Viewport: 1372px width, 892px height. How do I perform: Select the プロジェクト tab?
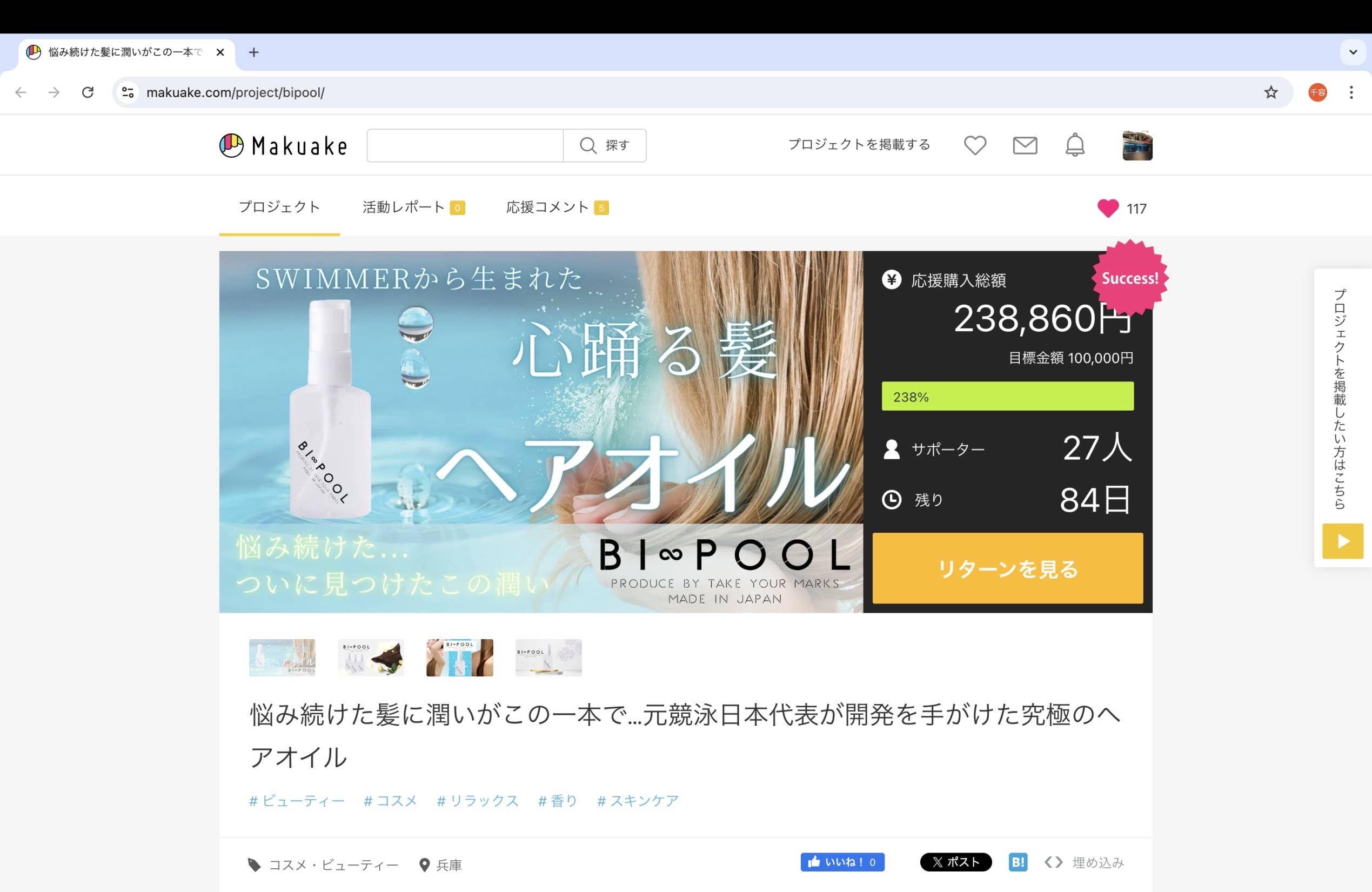pyautogui.click(x=279, y=207)
